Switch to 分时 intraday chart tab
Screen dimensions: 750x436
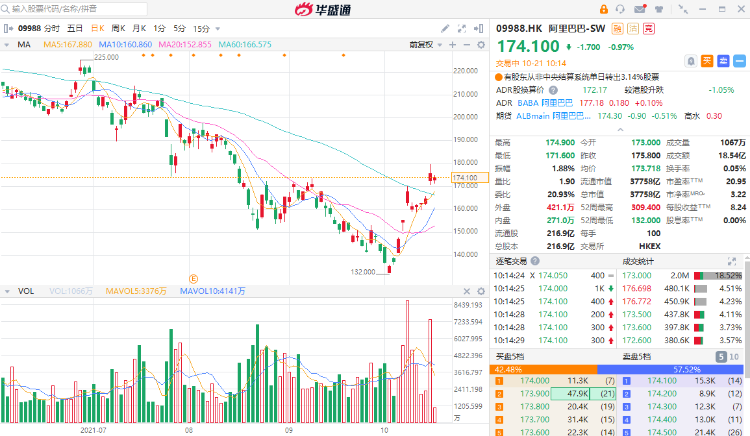[52, 29]
